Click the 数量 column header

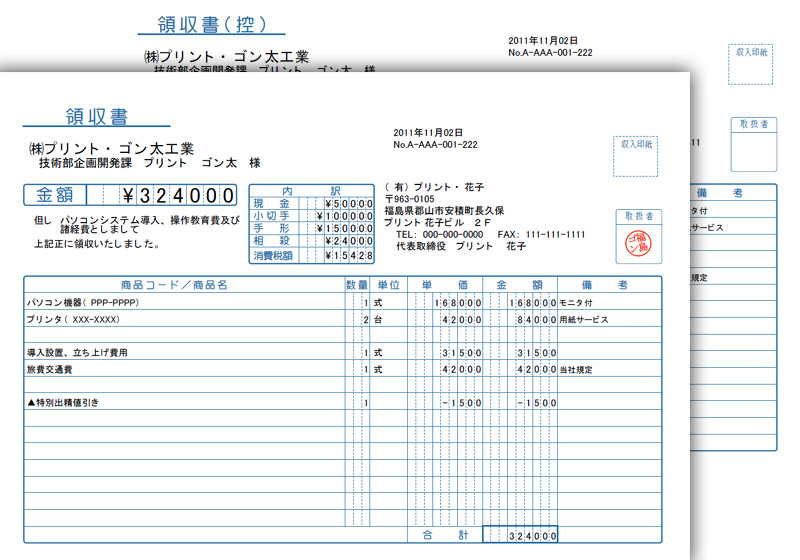click(357, 285)
